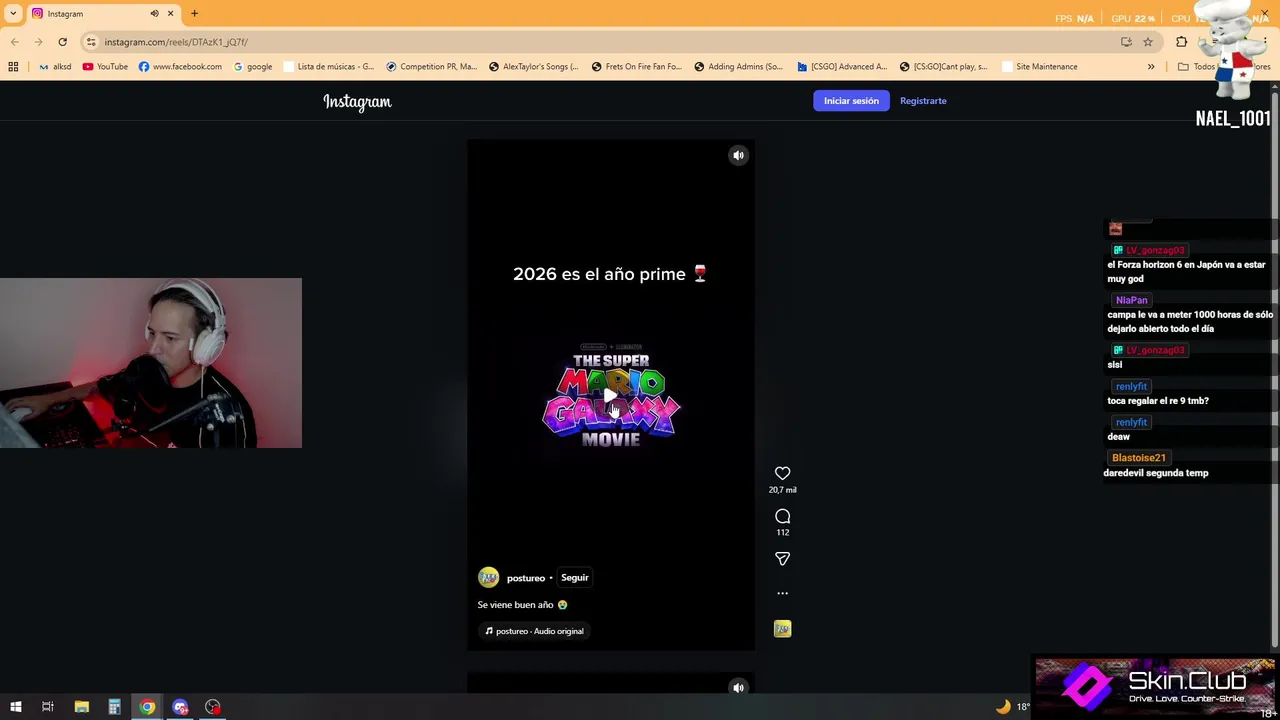Switch to Chrome in the taskbar
Screen dimensions: 1280x720
click(147, 707)
